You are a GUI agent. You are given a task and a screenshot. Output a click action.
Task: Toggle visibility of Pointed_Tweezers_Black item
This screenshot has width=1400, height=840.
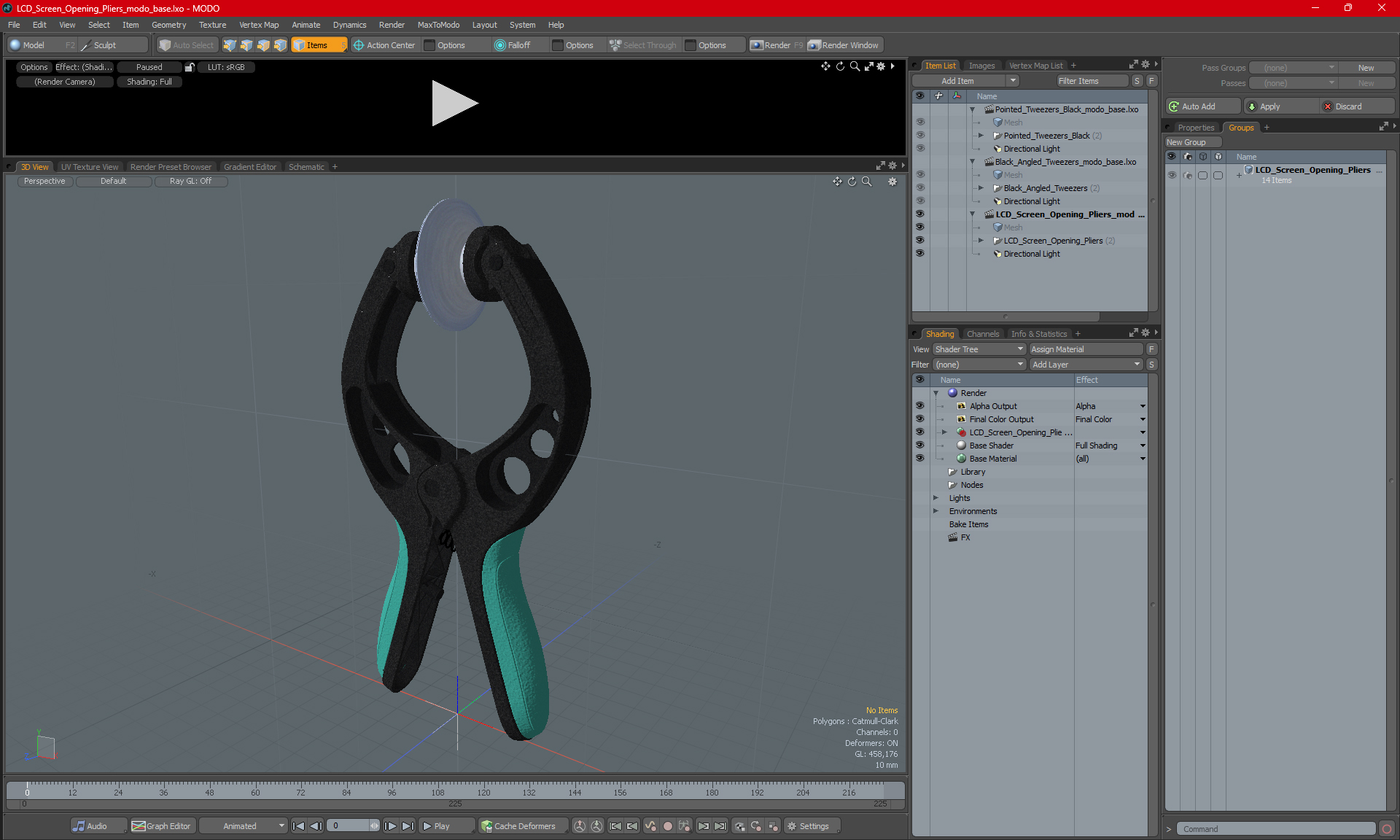[919, 136]
